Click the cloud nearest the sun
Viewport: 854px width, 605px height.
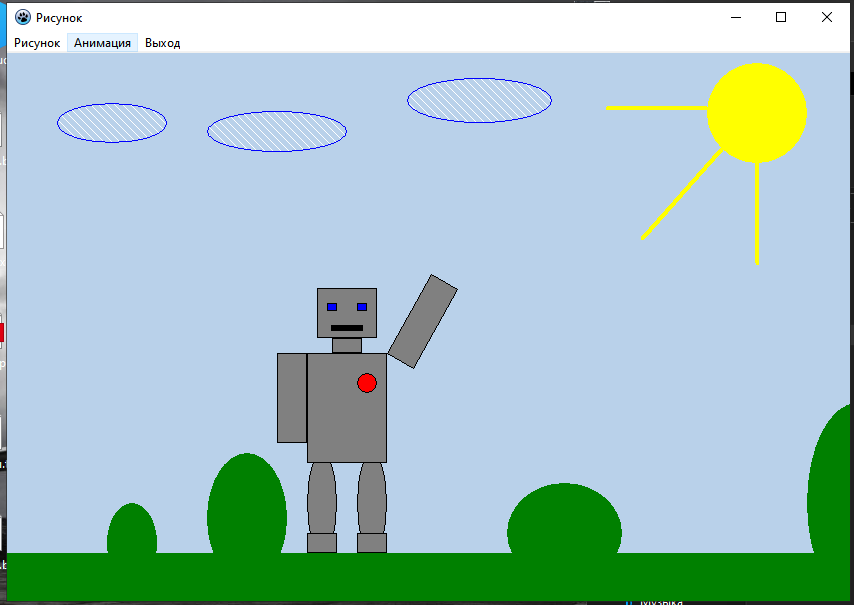(479, 100)
